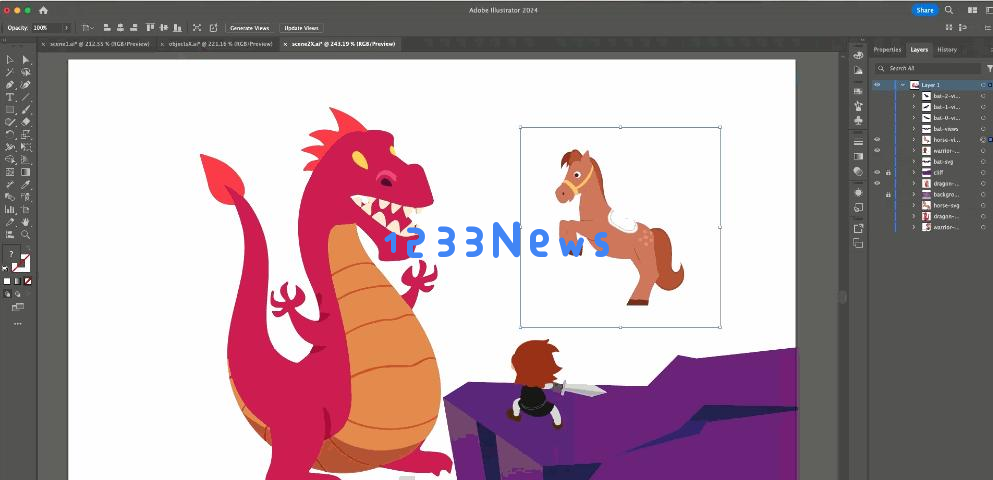Image resolution: width=993 pixels, height=480 pixels.
Task: Show the bat-views layer visibility box
Action: [x=877, y=129]
